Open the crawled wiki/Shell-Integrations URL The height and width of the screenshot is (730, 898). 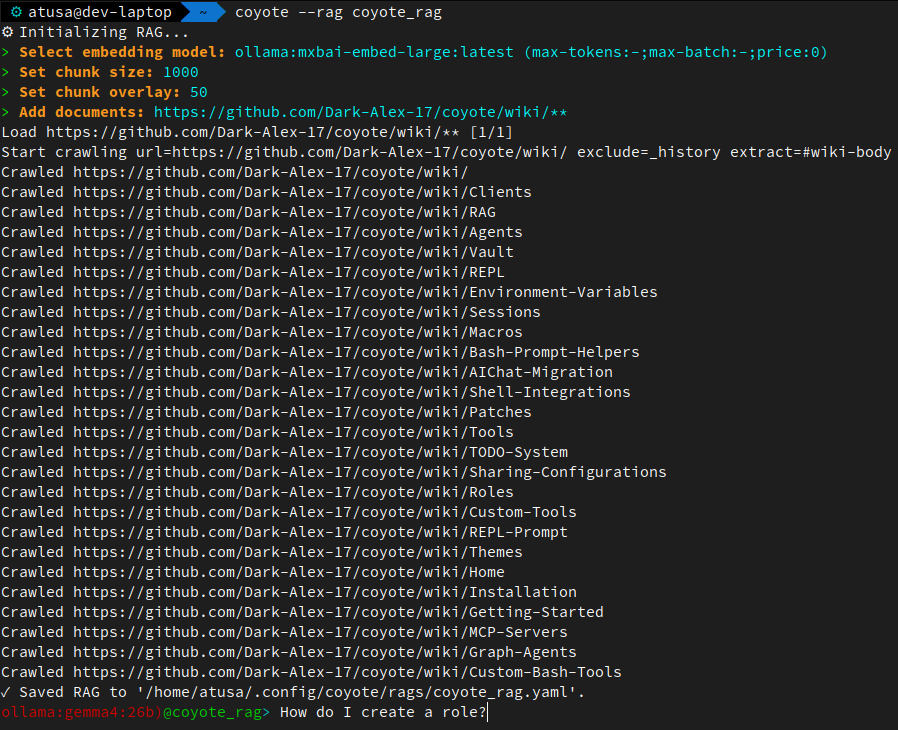352,392
